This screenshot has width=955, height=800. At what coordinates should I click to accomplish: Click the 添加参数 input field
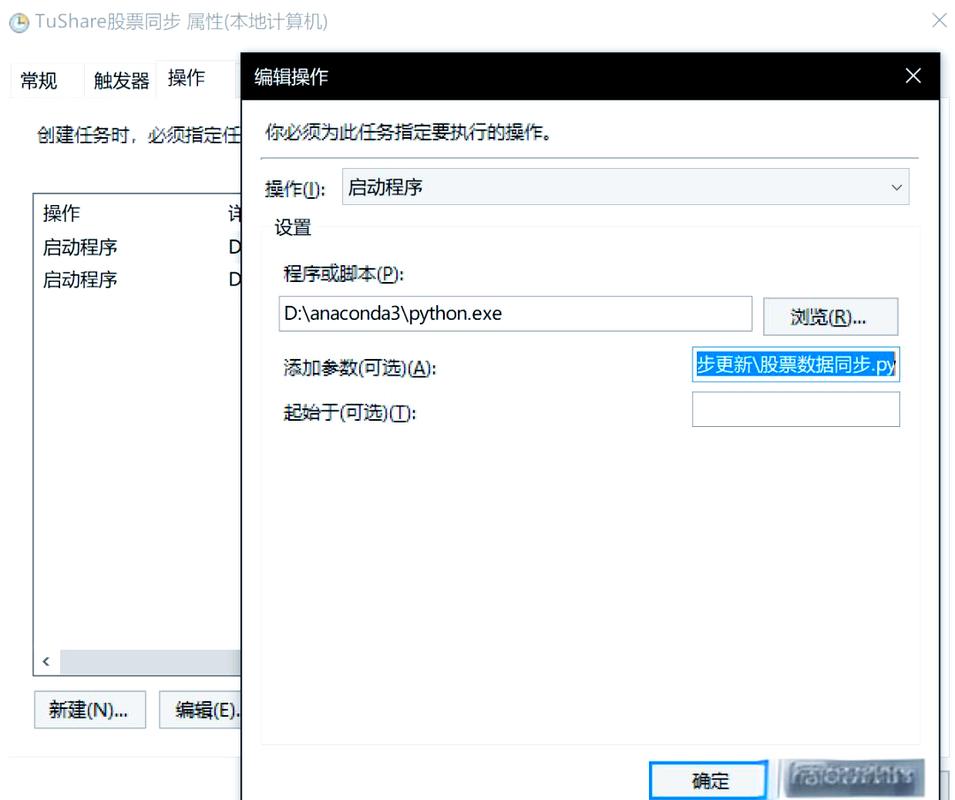[795, 365]
